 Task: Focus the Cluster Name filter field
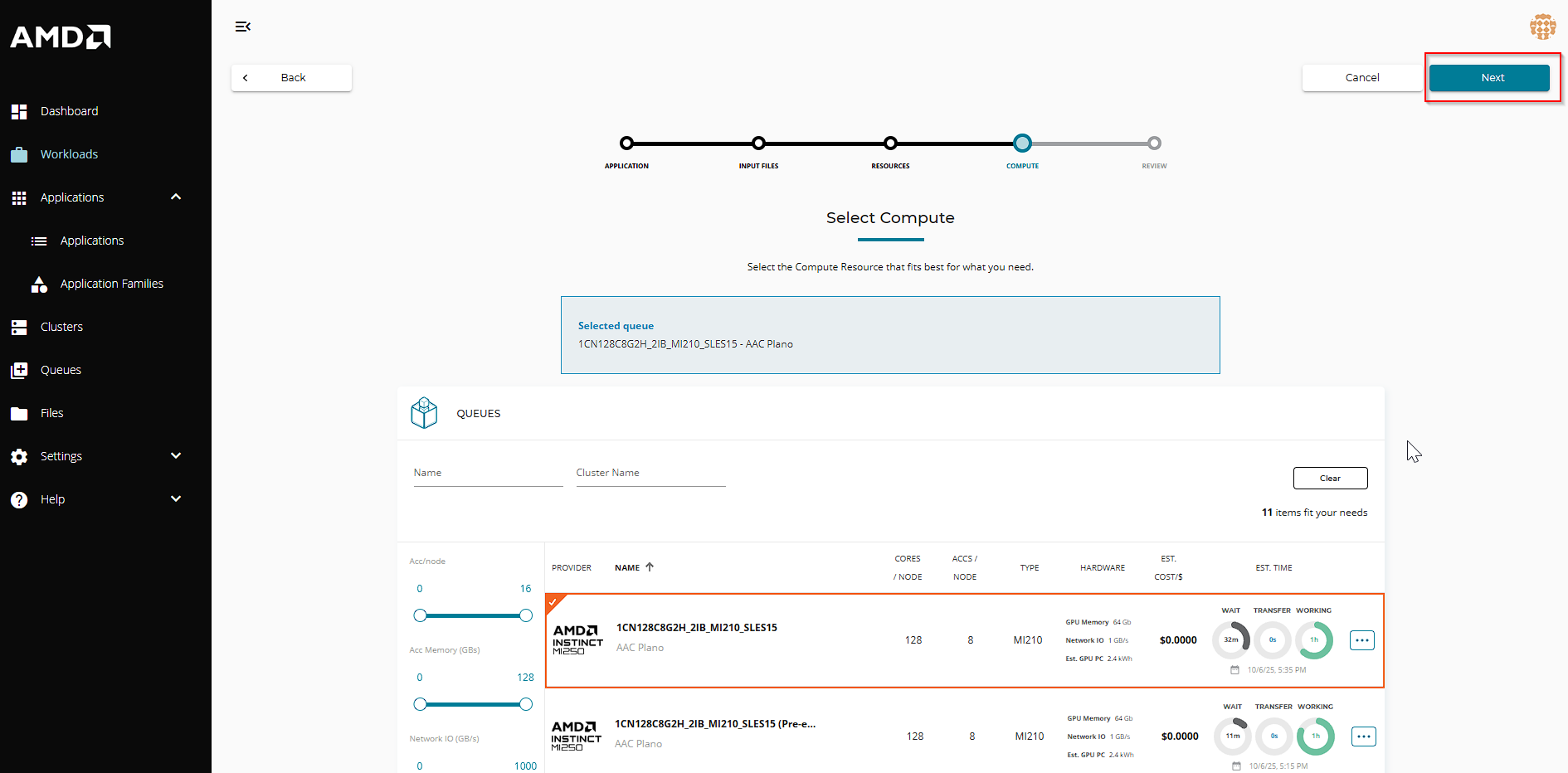[x=650, y=473]
